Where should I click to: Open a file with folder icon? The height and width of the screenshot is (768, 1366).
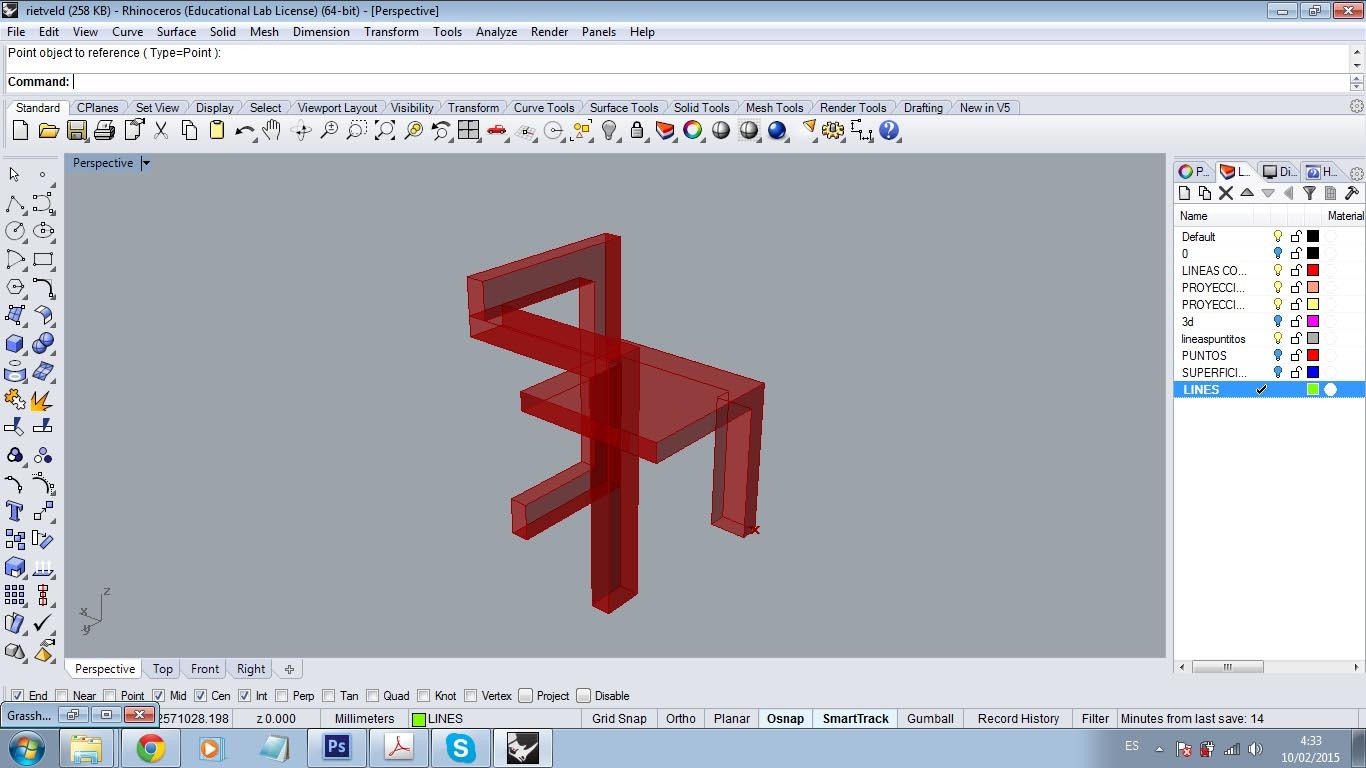[48, 130]
